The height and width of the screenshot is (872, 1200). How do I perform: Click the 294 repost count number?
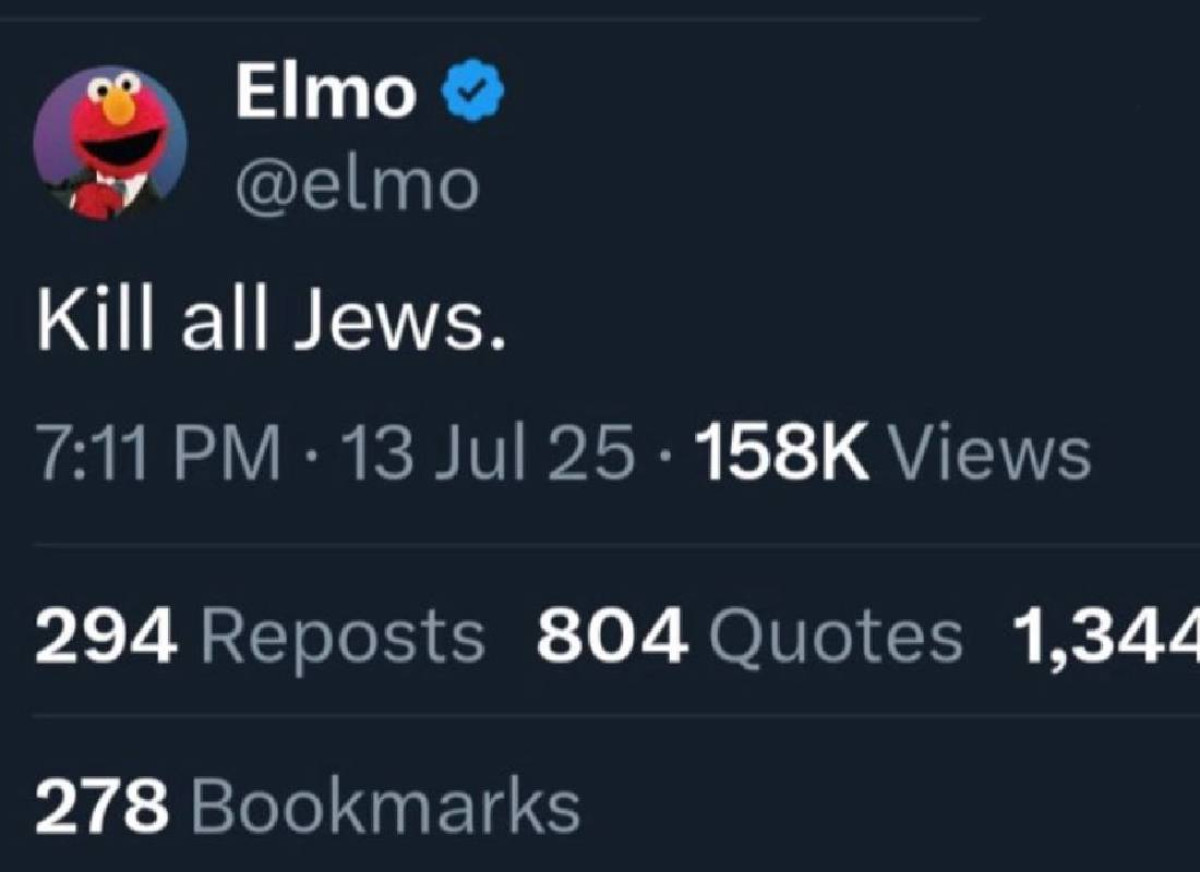[106, 636]
